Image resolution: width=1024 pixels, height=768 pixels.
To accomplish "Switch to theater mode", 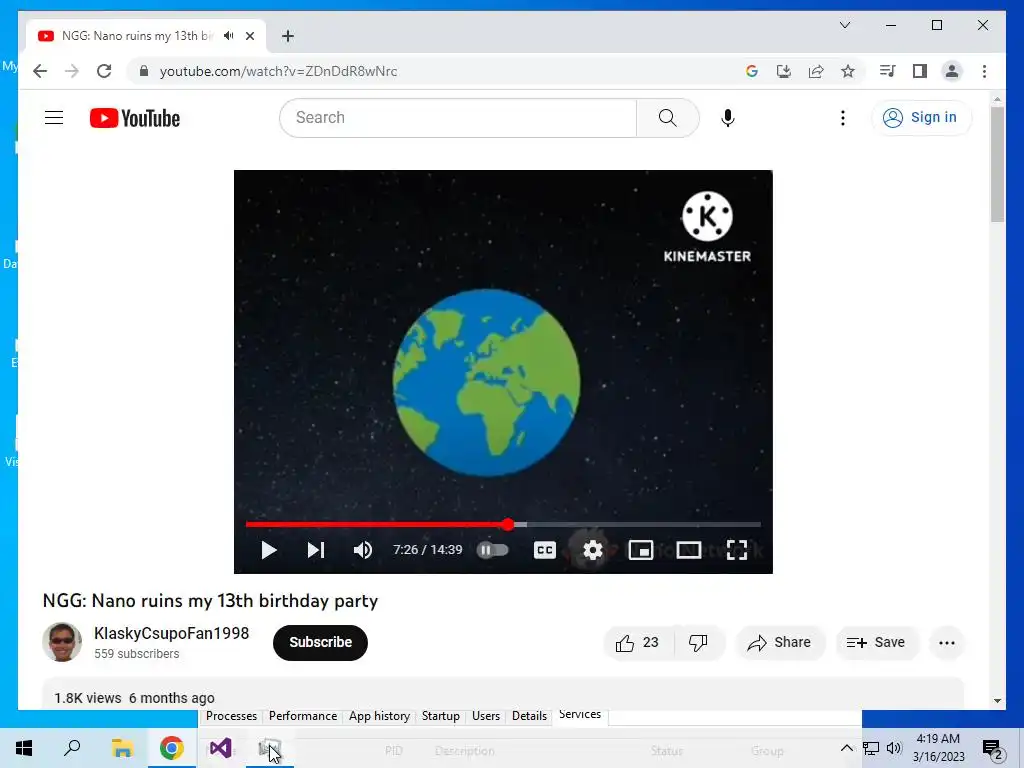I will click(688, 550).
